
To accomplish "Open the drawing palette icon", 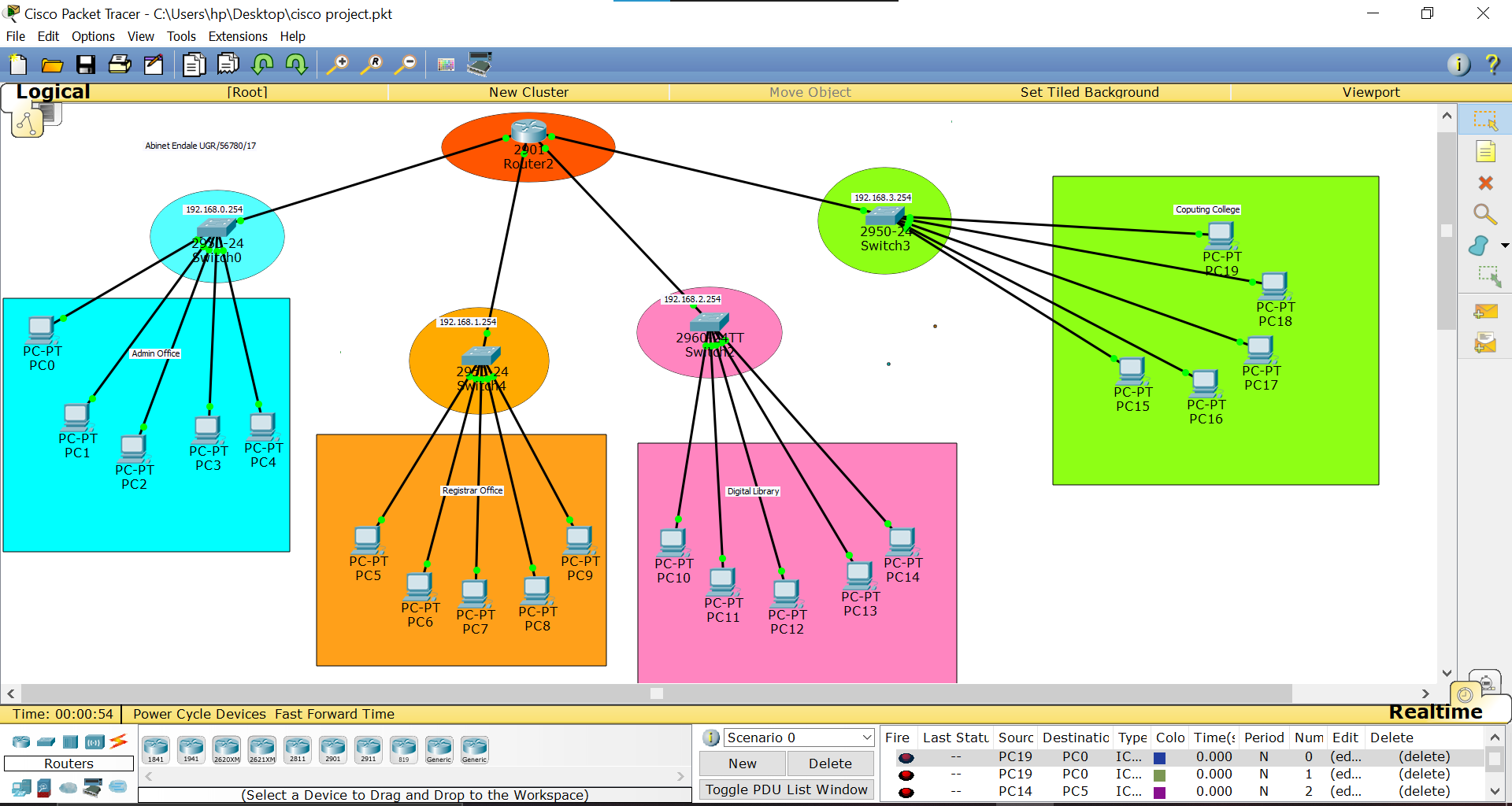I will 446,65.
